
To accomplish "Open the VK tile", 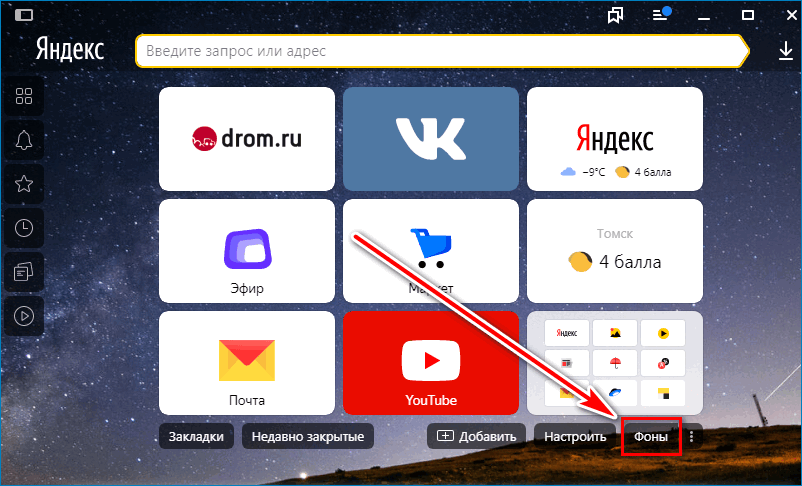I will [x=431, y=139].
